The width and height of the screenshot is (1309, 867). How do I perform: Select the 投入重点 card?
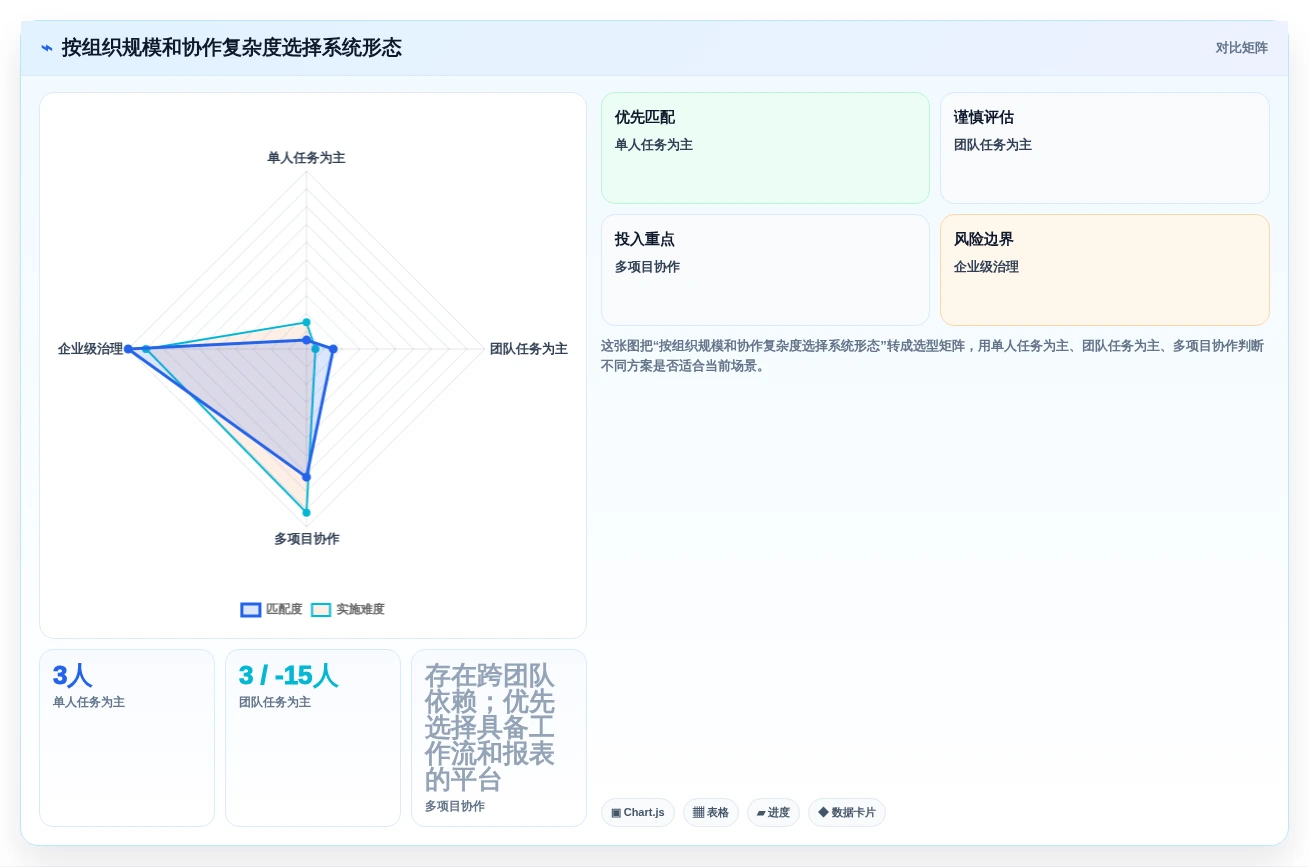pos(765,270)
